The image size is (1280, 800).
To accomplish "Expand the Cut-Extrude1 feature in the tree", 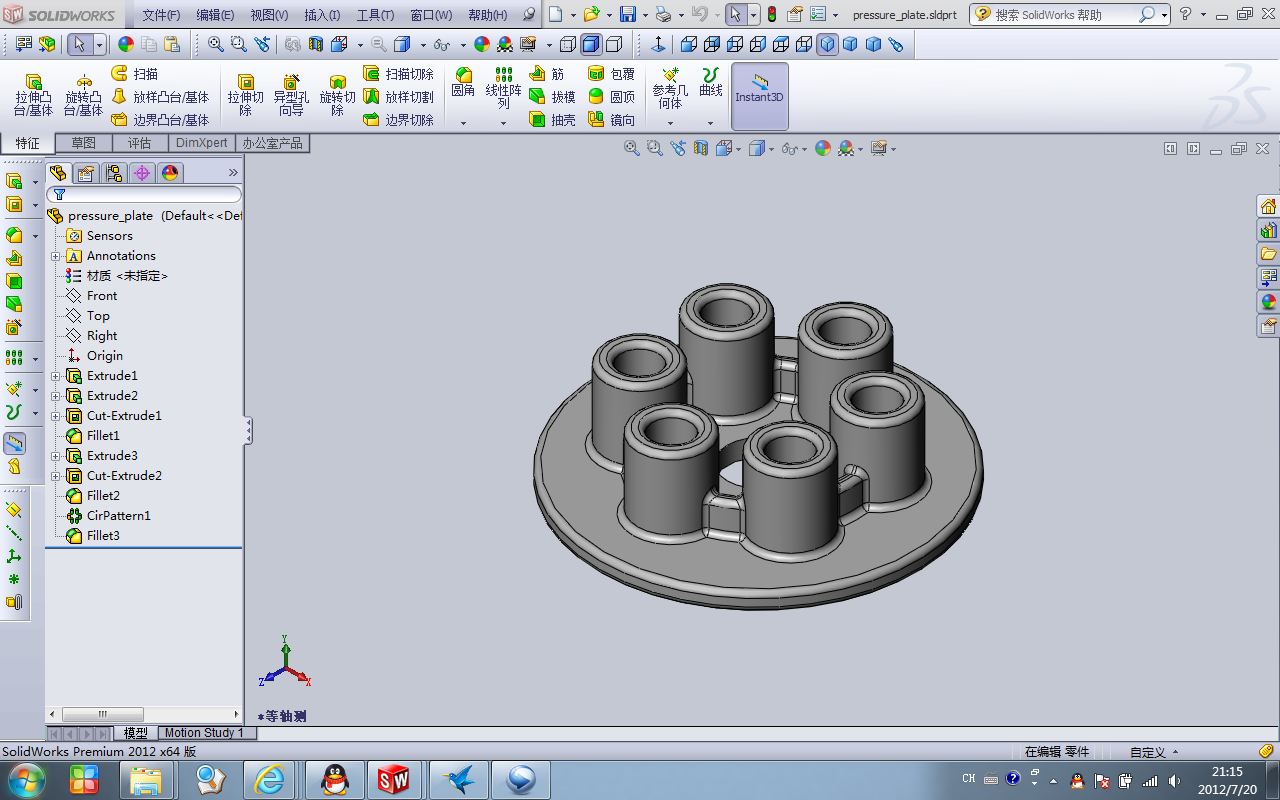I will coord(57,415).
